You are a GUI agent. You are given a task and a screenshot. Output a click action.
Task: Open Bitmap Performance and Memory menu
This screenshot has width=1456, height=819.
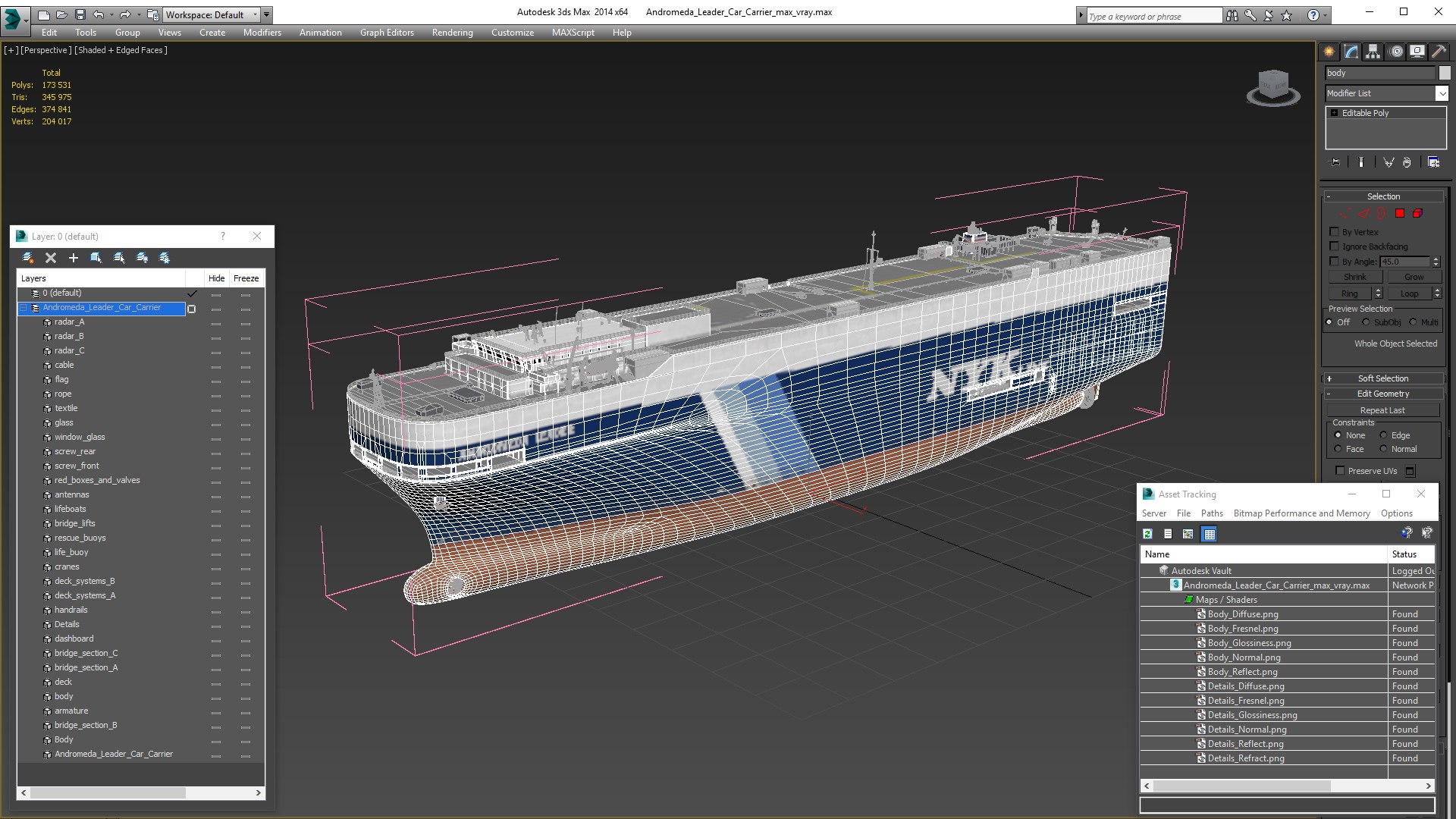[x=1302, y=513]
